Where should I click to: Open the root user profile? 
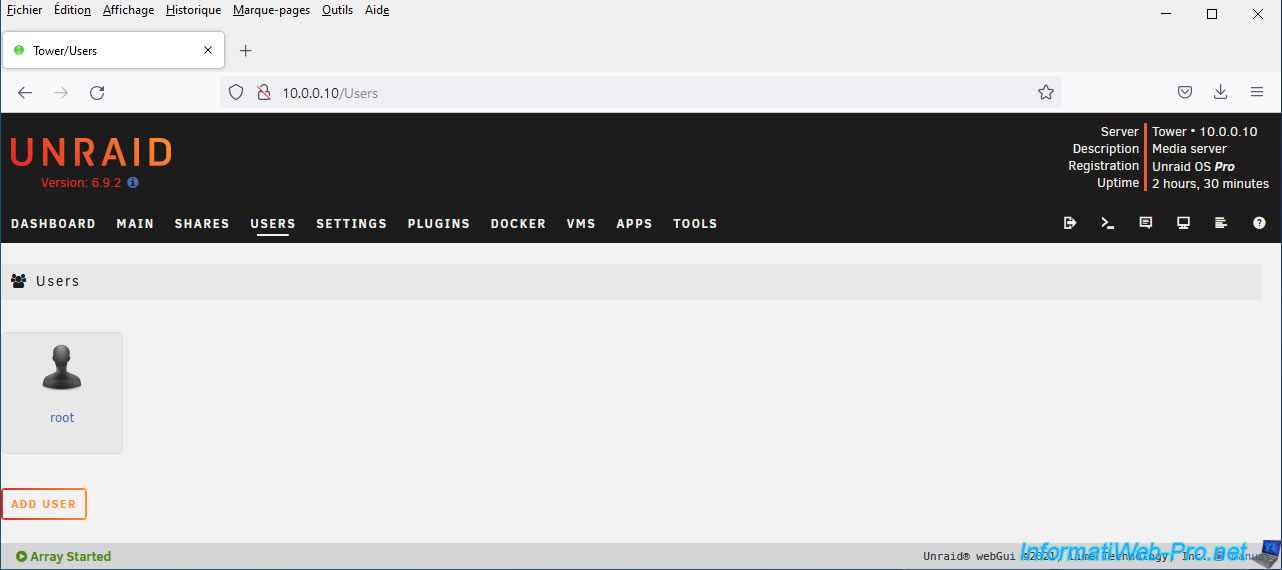[62, 392]
